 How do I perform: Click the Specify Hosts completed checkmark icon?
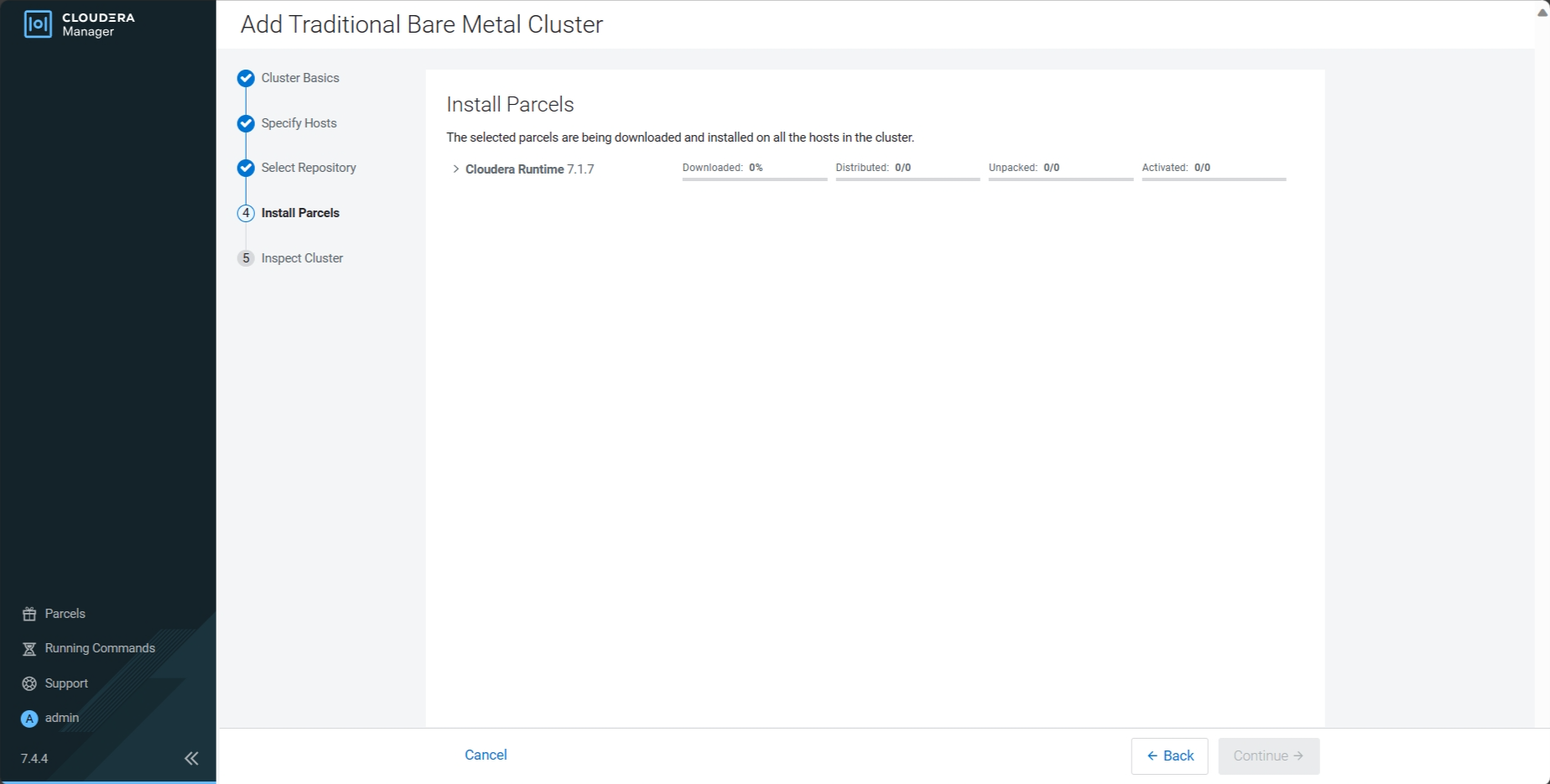tap(246, 123)
